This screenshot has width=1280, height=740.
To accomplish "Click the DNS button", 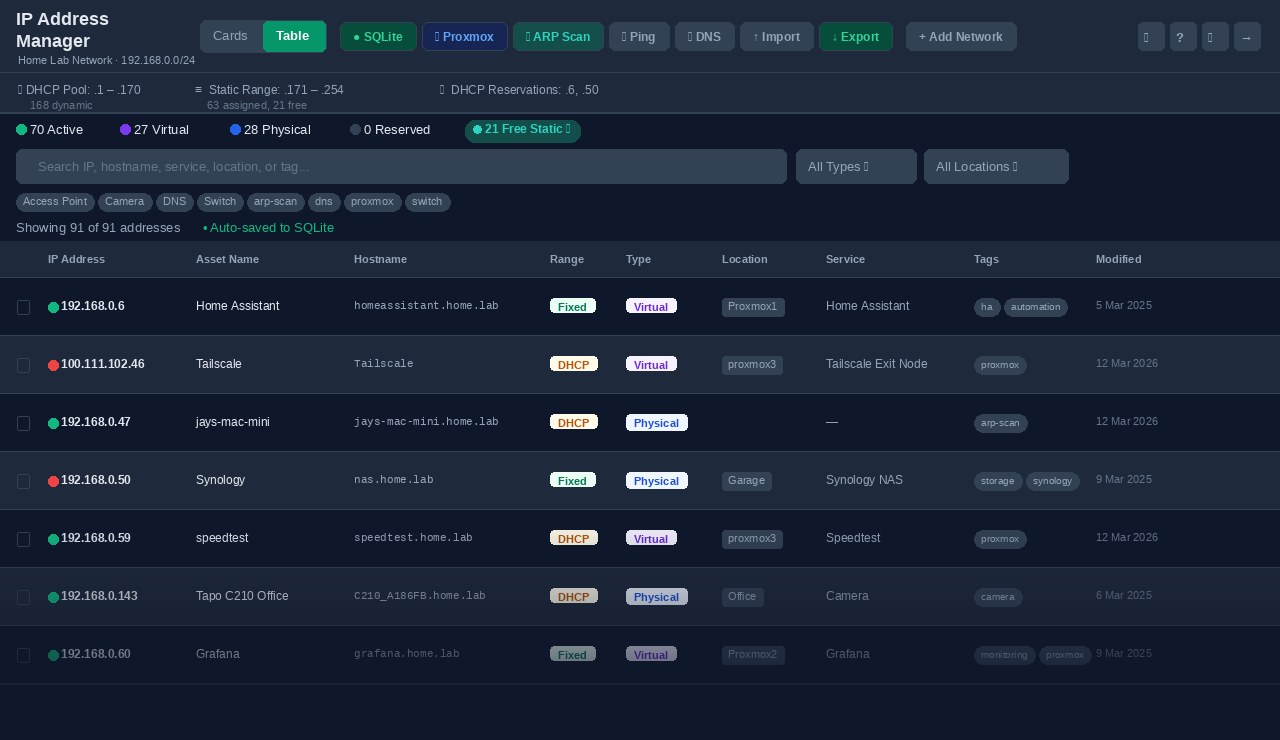I will click(x=705, y=36).
